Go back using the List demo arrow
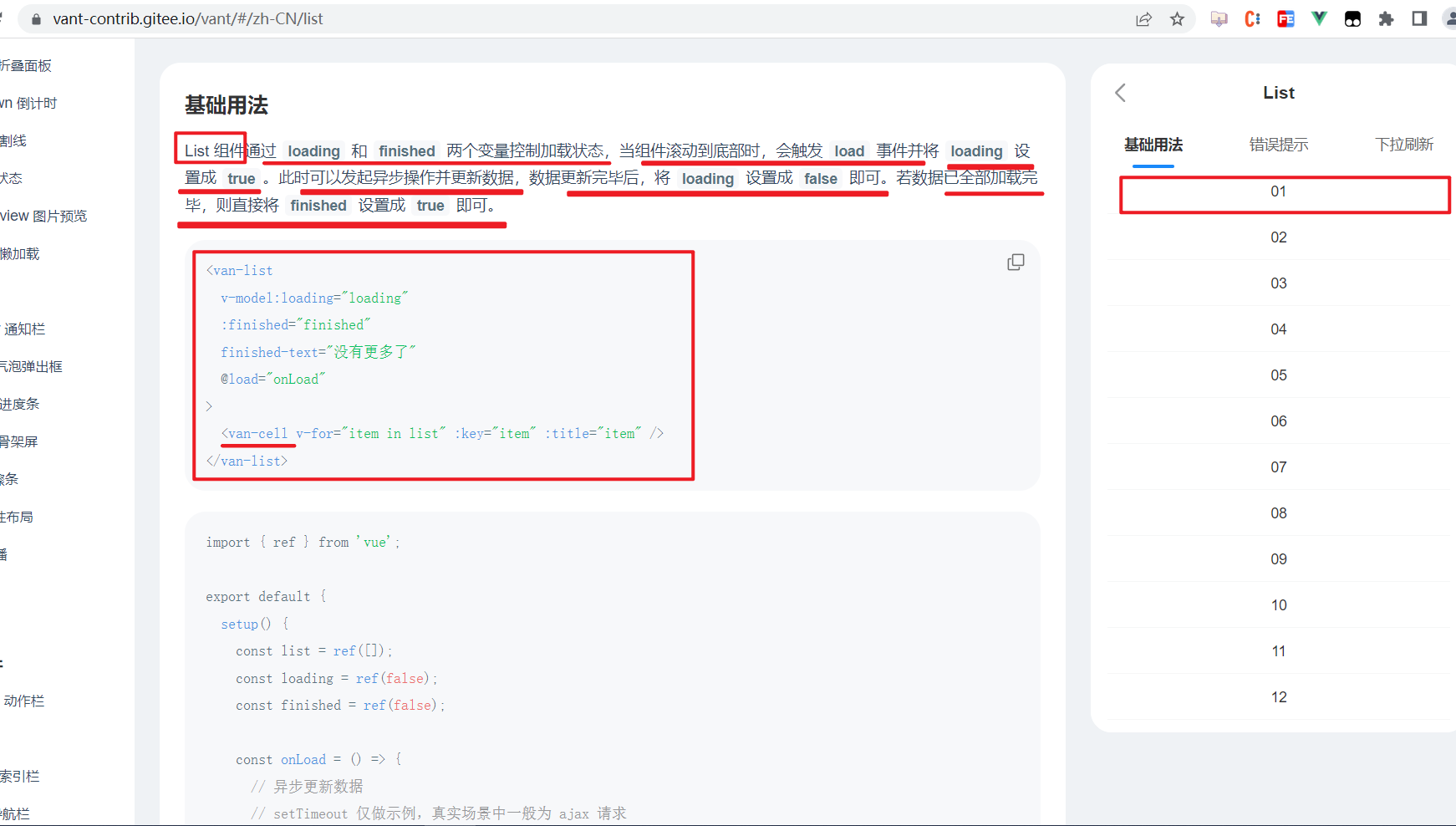Image resolution: width=1456 pixels, height=826 pixels. click(x=1121, y=93)
